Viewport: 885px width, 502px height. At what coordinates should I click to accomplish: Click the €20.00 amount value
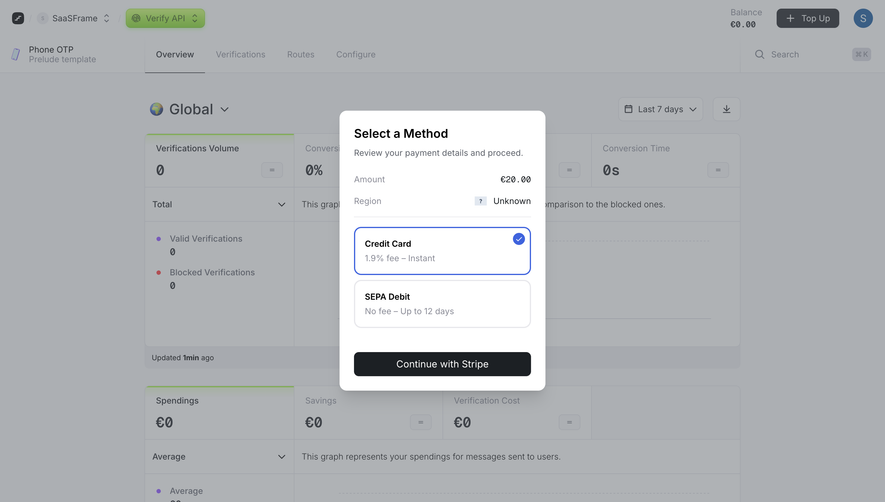click(515, 180)
